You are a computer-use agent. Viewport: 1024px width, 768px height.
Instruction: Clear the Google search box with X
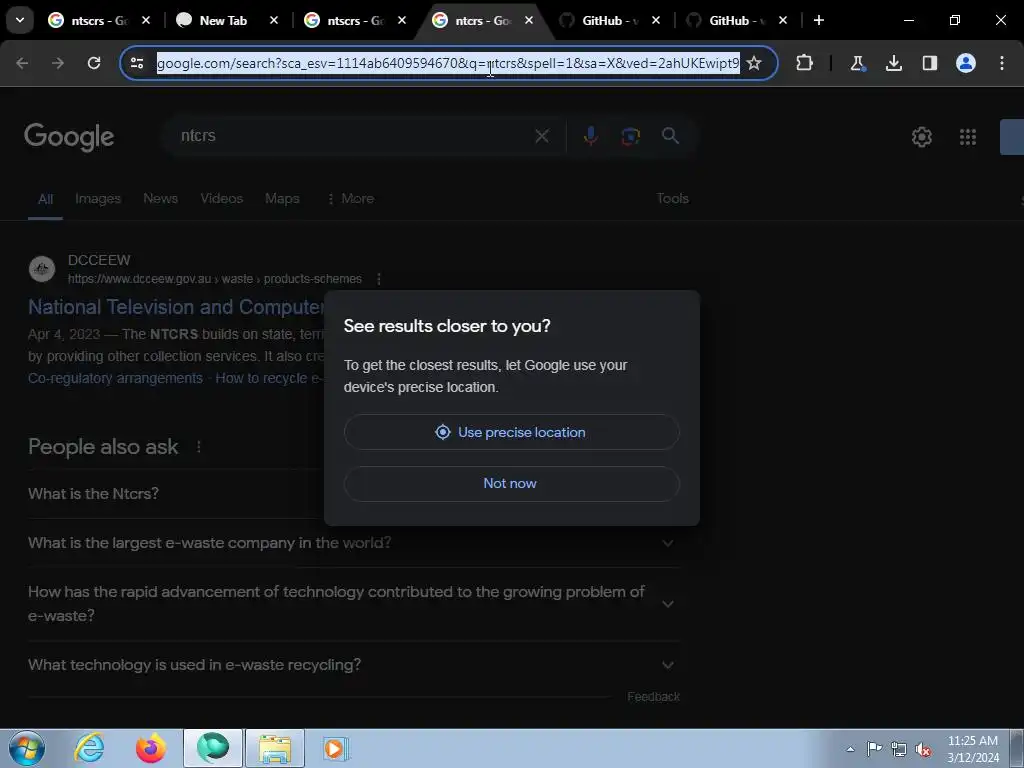[542, 136]
